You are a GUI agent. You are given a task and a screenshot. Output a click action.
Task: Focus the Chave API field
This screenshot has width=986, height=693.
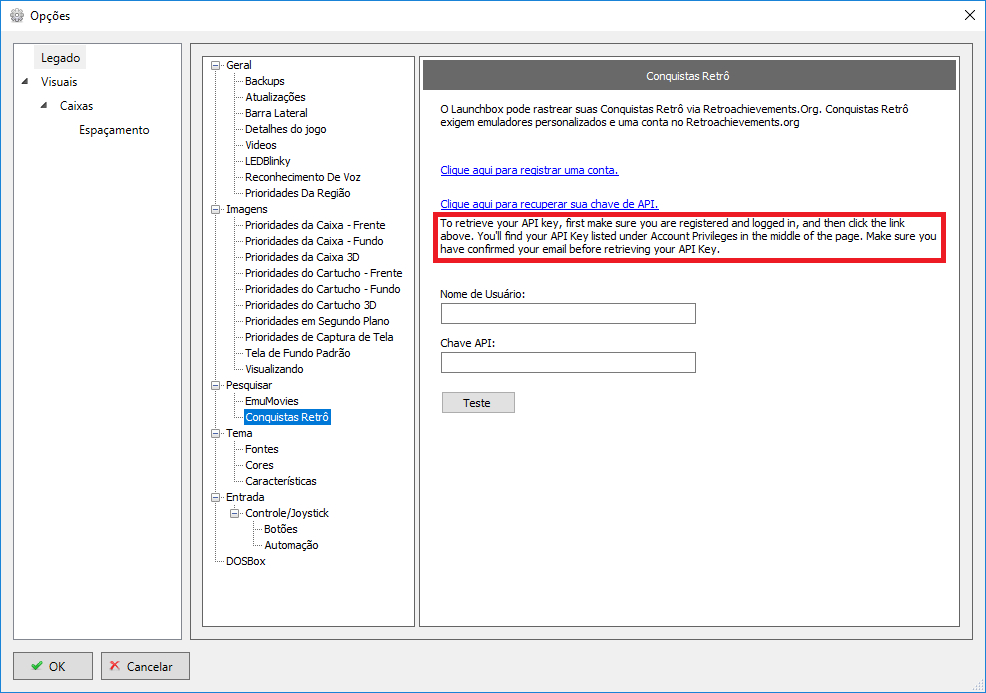point(568,363)
